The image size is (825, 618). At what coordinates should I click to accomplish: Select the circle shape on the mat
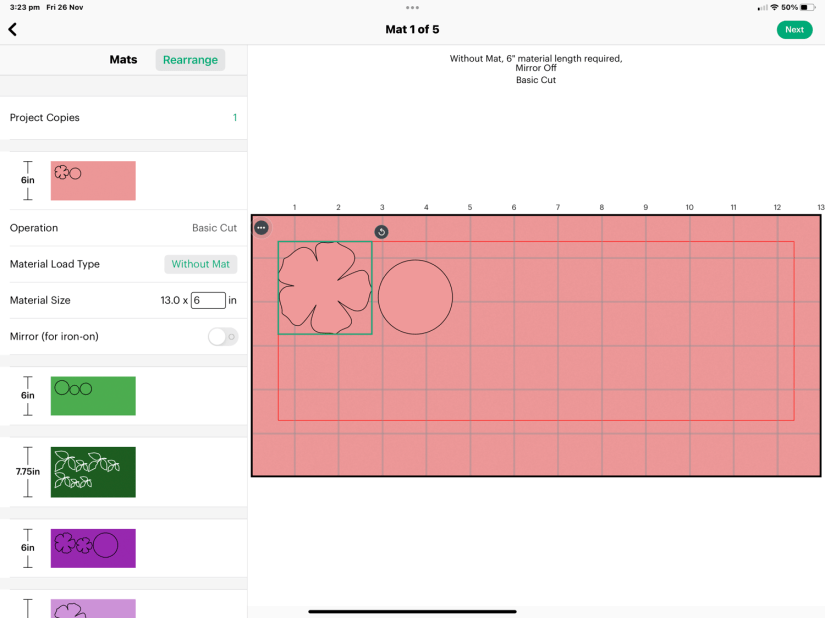pyautogui.click(x=415, y=297)
